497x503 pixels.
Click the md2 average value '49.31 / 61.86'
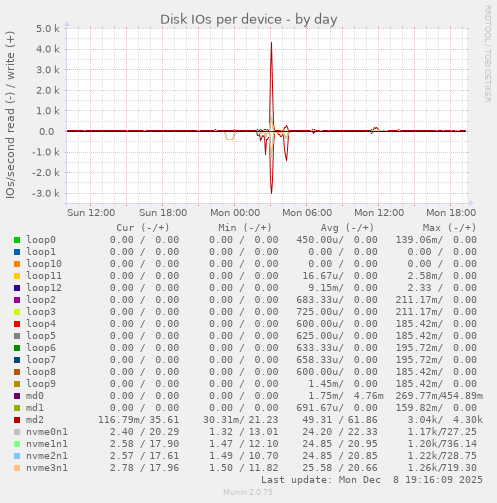point(340,420)
